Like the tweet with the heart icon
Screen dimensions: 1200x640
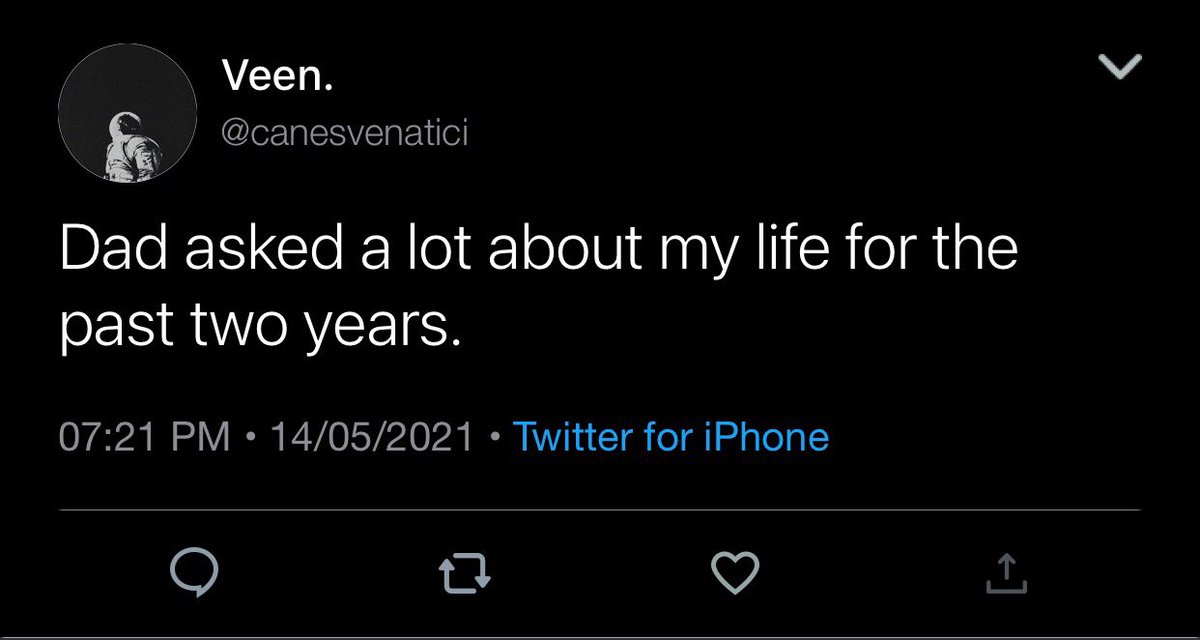pos(736,571)
